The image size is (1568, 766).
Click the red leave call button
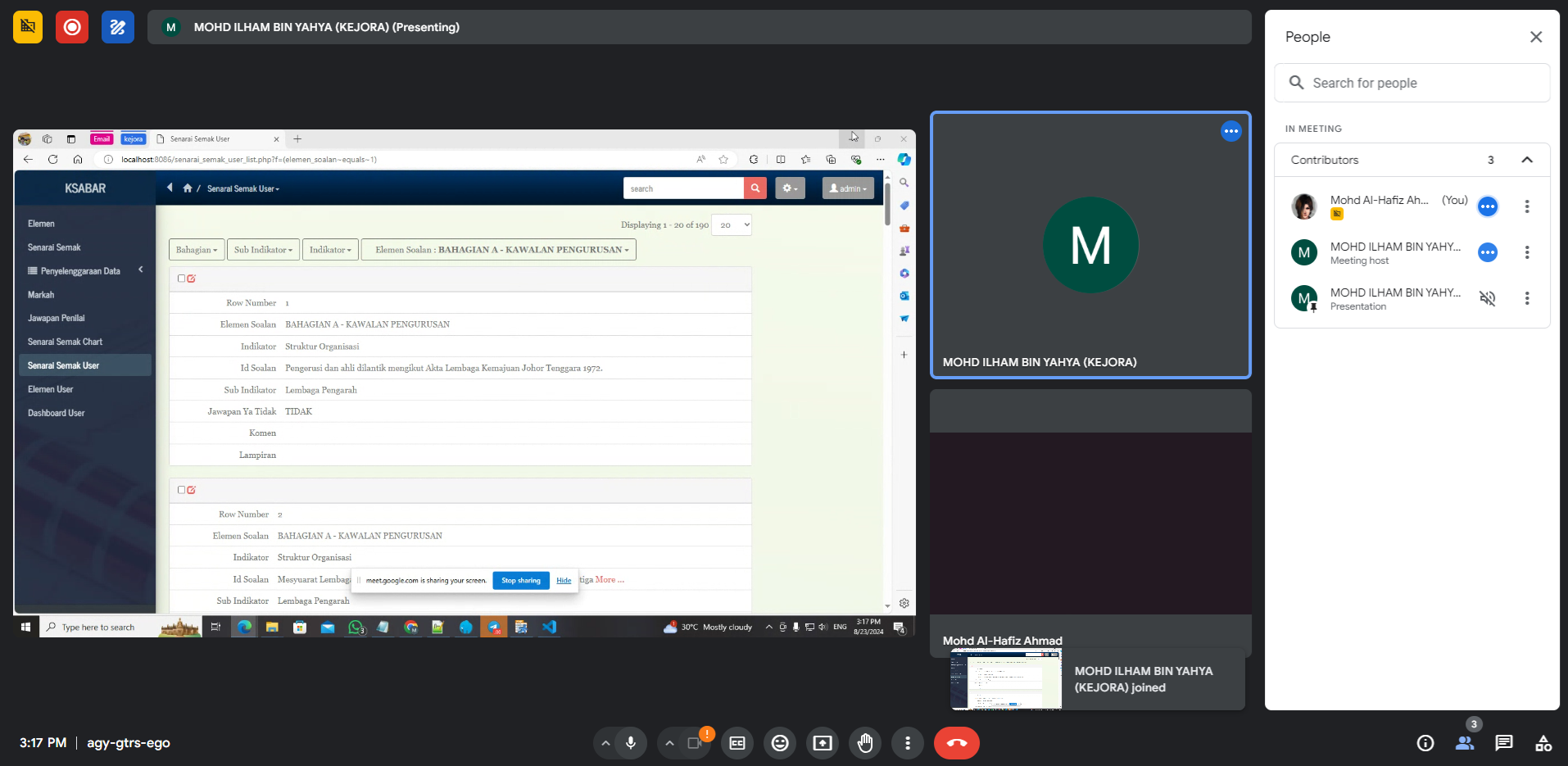click(956, 743)
